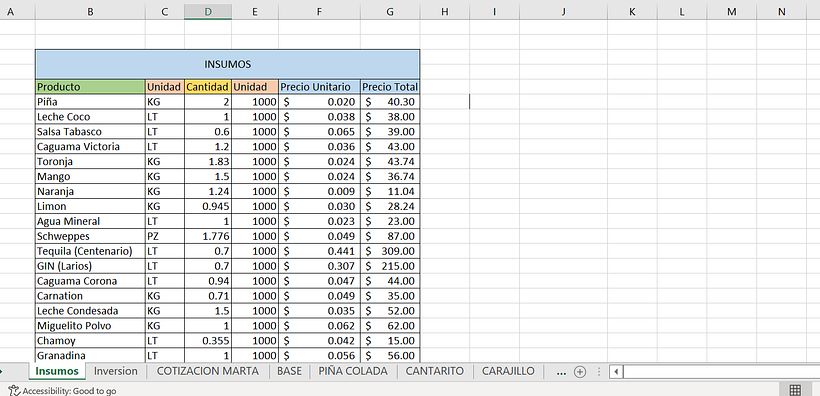Select the Caguama Victoria cell

(90, 146)
